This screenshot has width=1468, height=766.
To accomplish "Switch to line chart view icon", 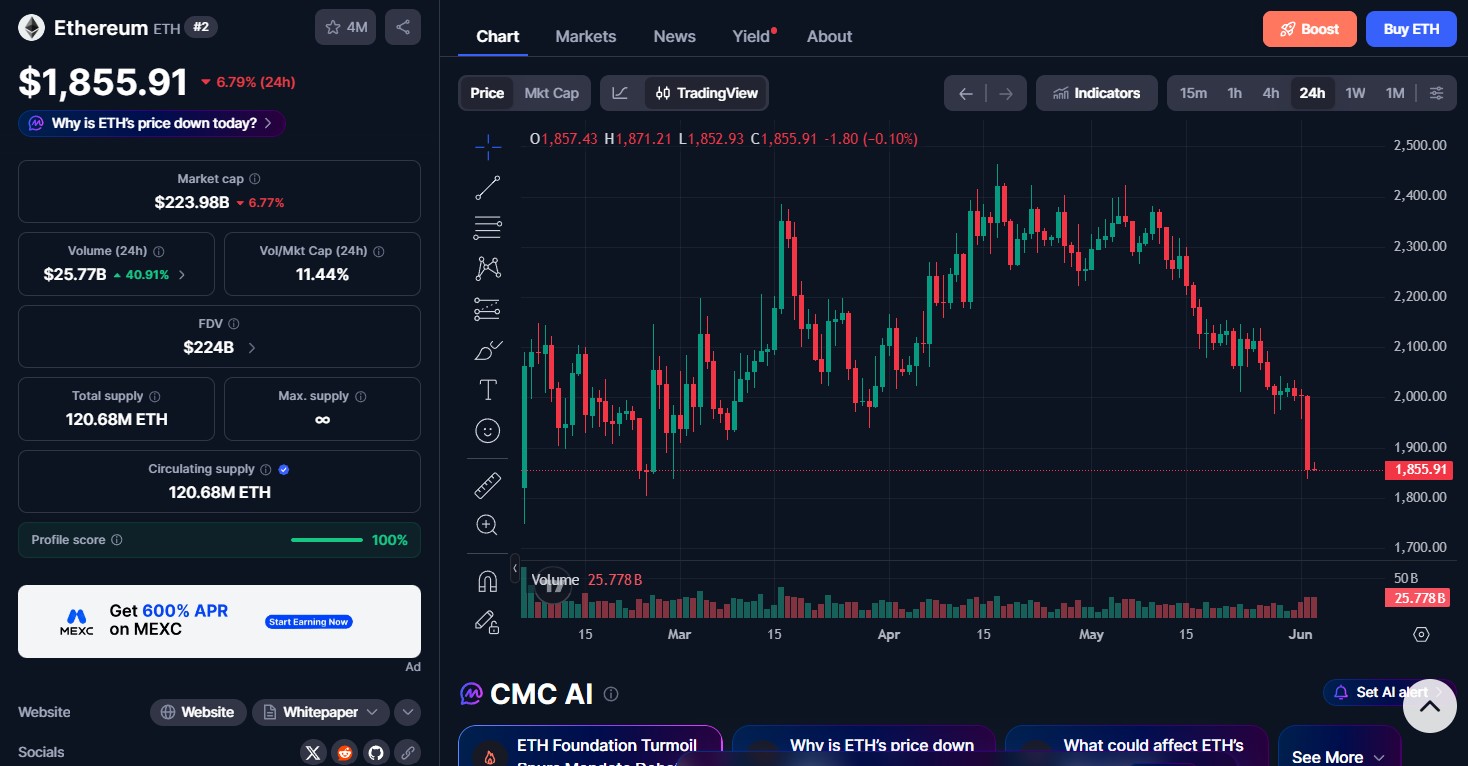I will (x=621, y=93).
